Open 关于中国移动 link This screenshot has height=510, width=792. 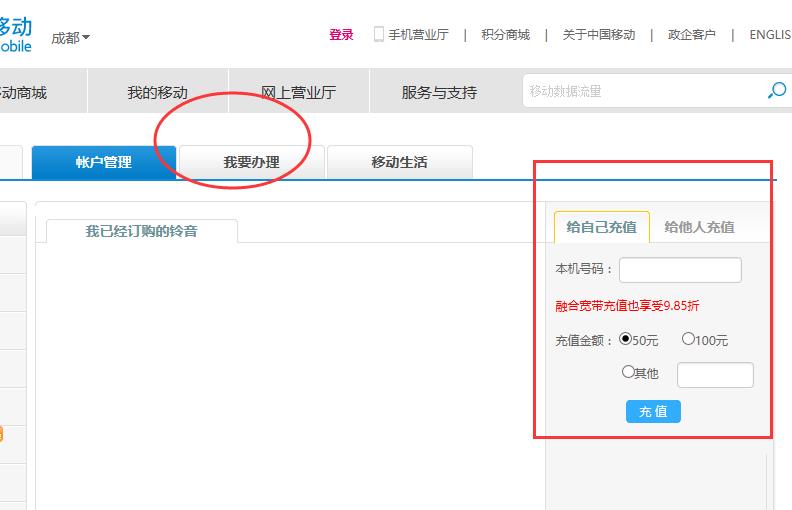coord(599,34)
